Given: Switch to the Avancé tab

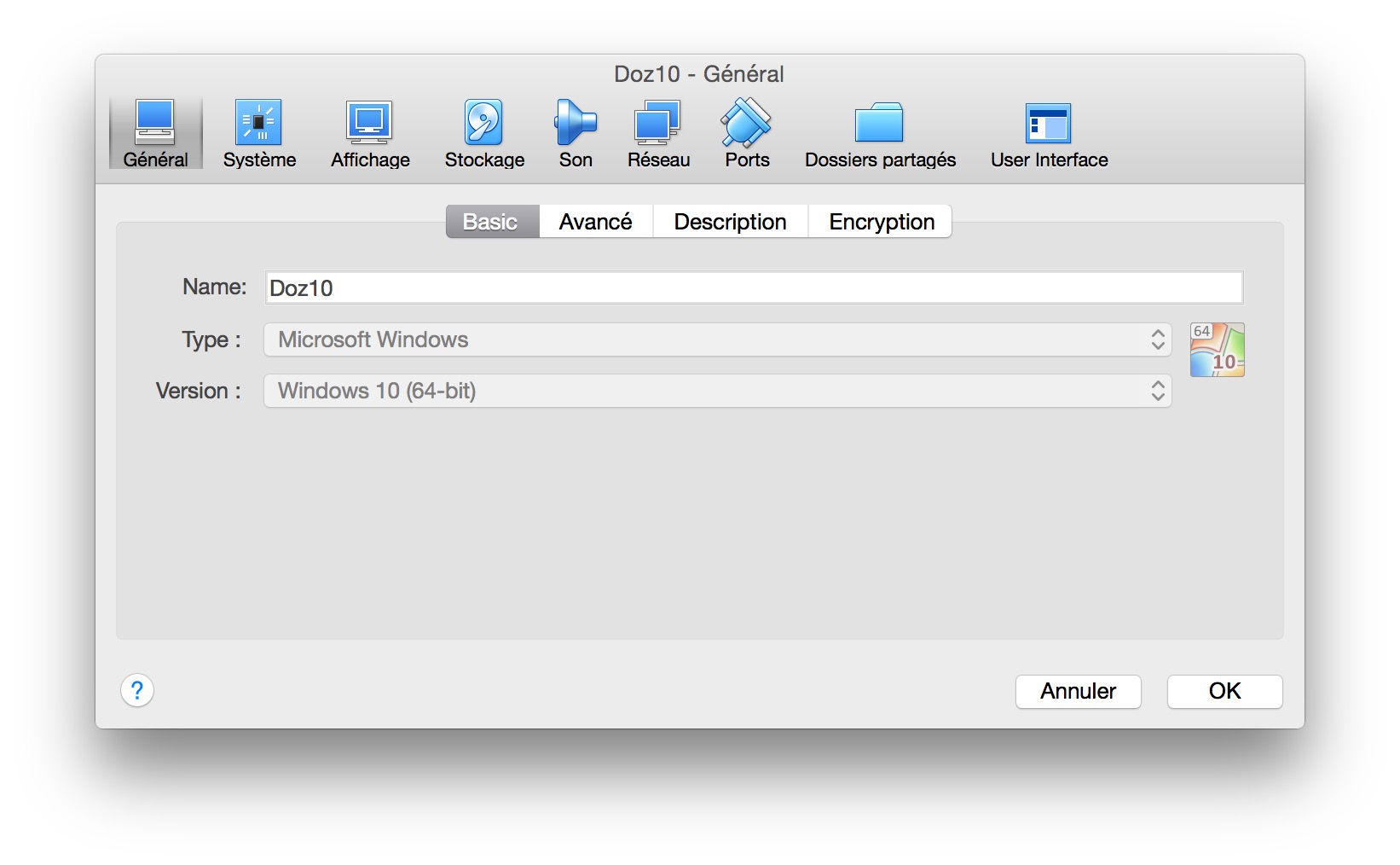Looking at the screenshot, I should [x=596, y=222].
